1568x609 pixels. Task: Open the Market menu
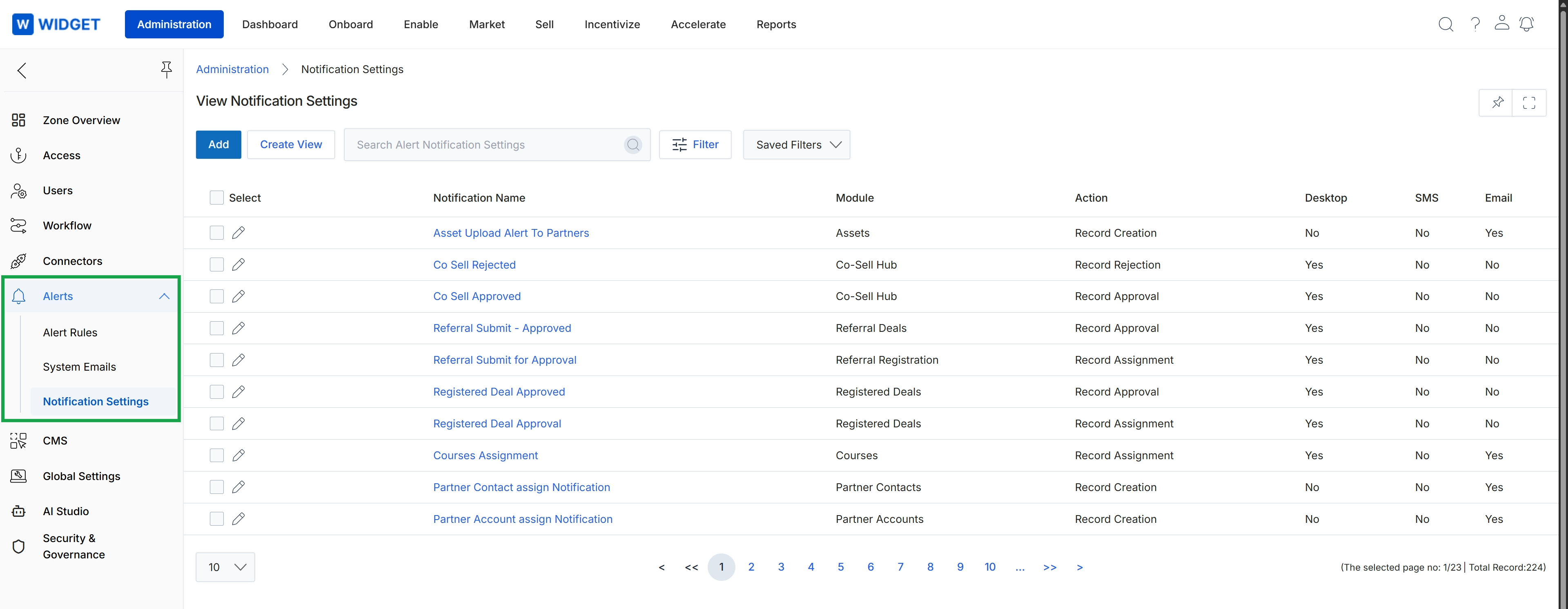487,24
